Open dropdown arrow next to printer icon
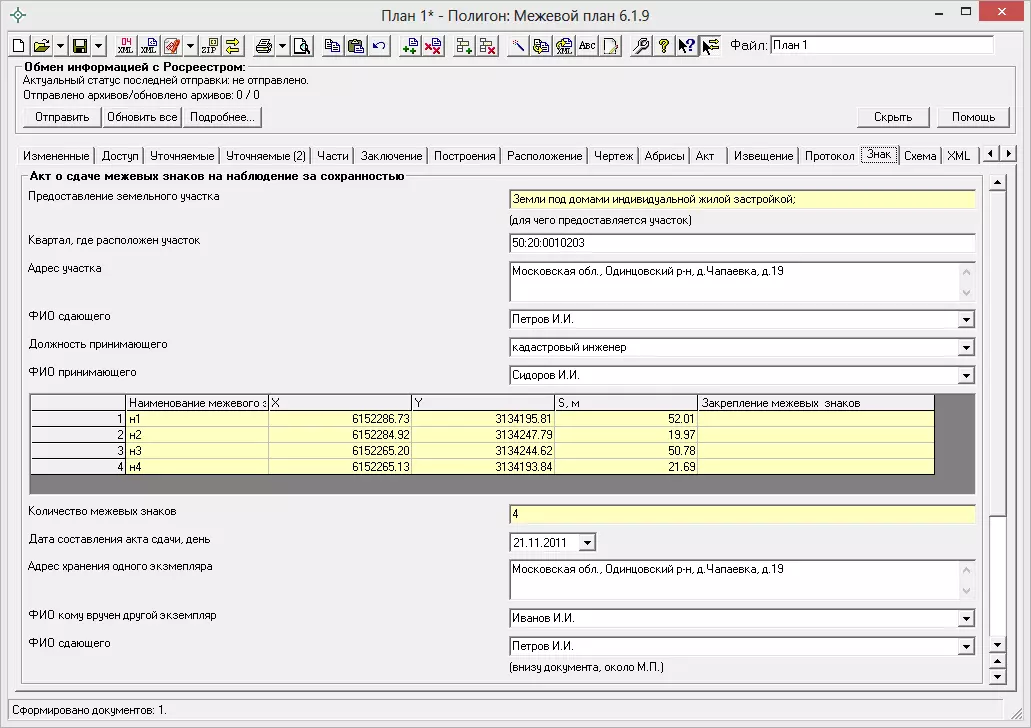Screen dimensions: 1031x728 click(282, 45)
